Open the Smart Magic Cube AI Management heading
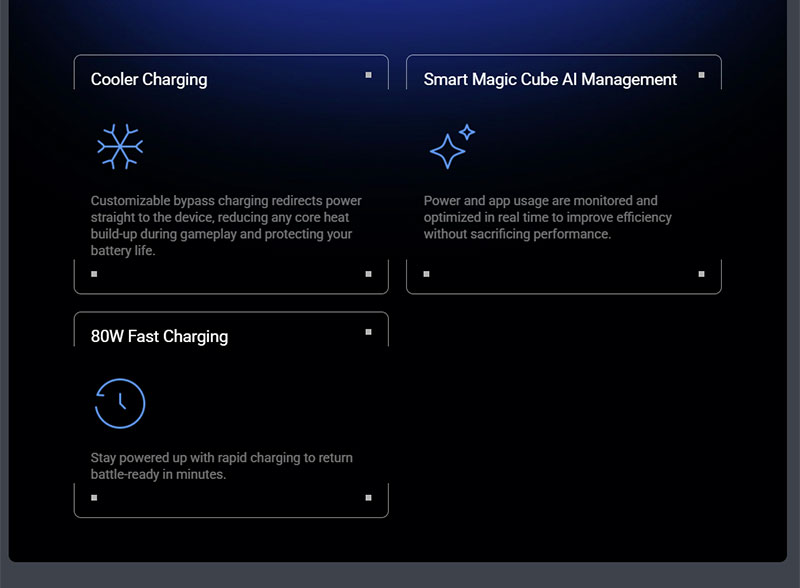Image resolution: width=800 pixels, height=588 pixels. (x=550, y=80)
